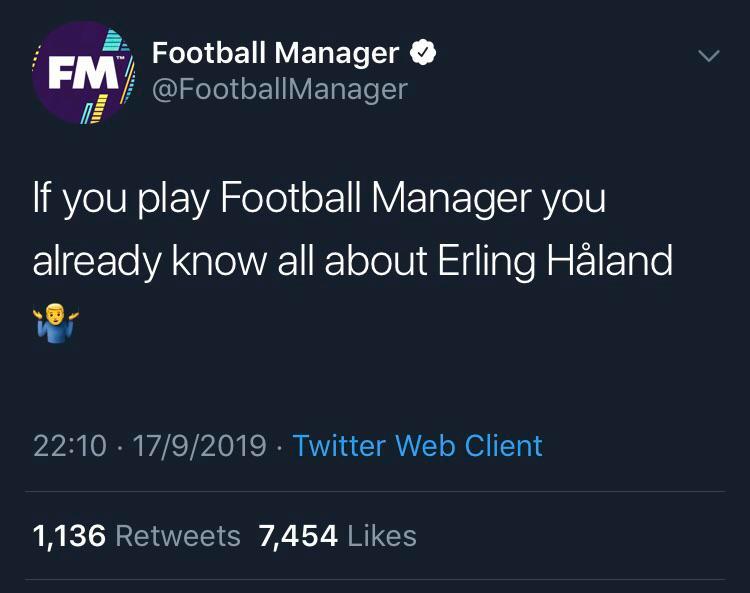Open the 7,454 likes count
This screenshot has width=750, height=593.
coord(298,536)
